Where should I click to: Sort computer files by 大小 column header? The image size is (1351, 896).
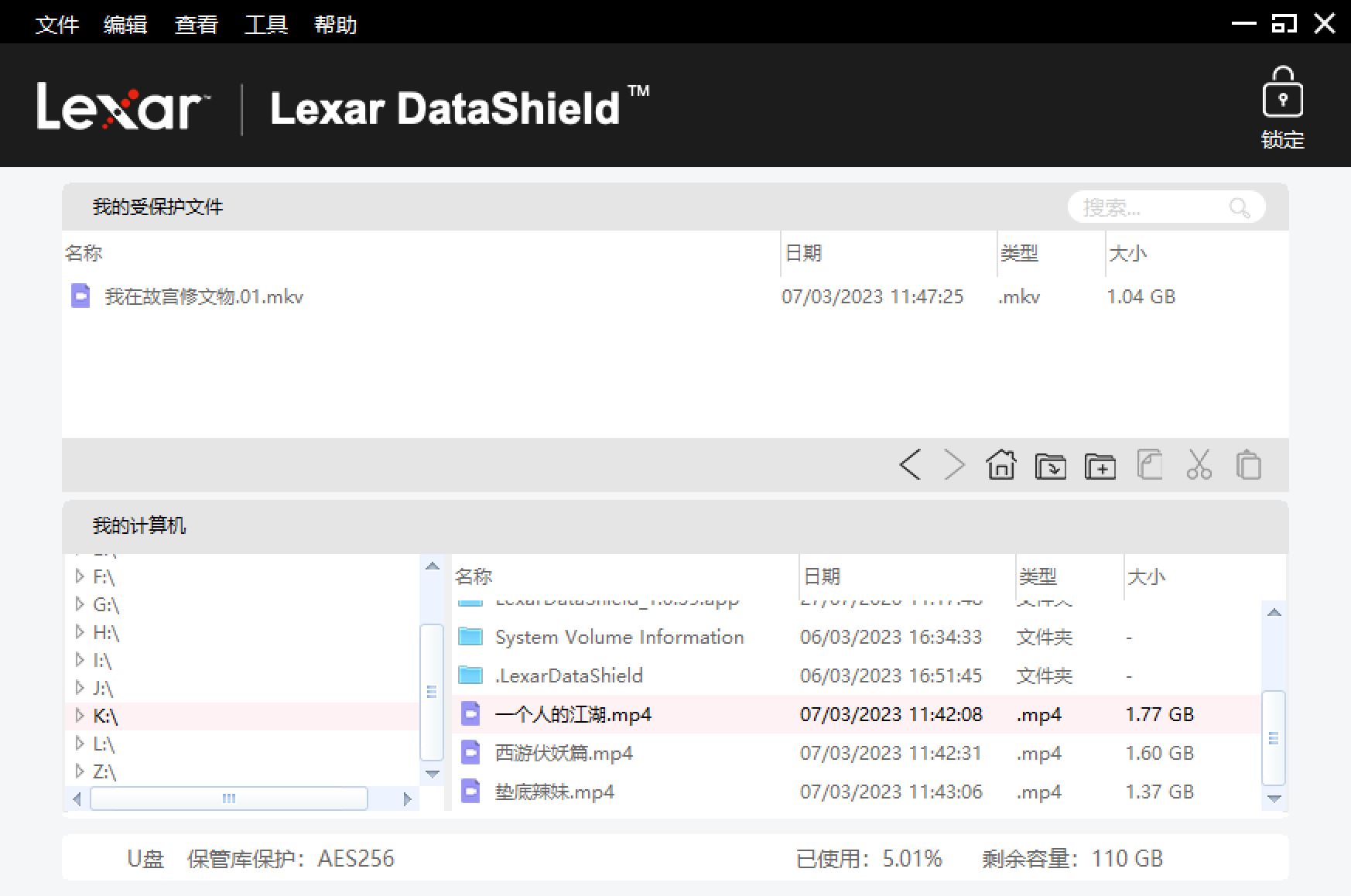point(1146,577)
